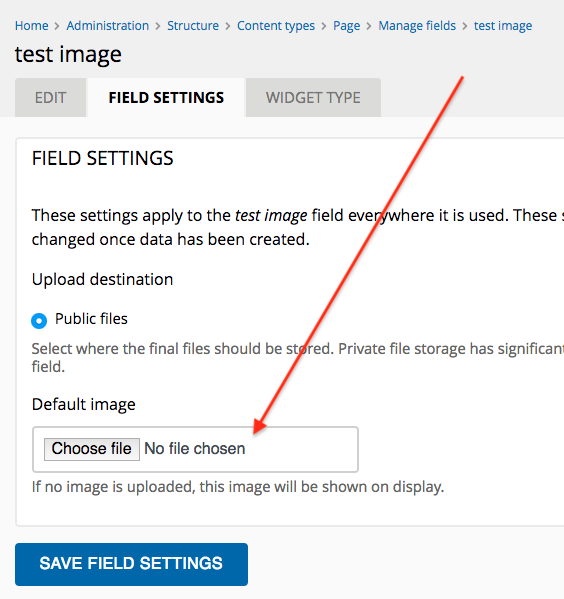This screenshot has width=564, height=599.
Task: Save field settings with the blue button
Action: (x=131, y=564)
